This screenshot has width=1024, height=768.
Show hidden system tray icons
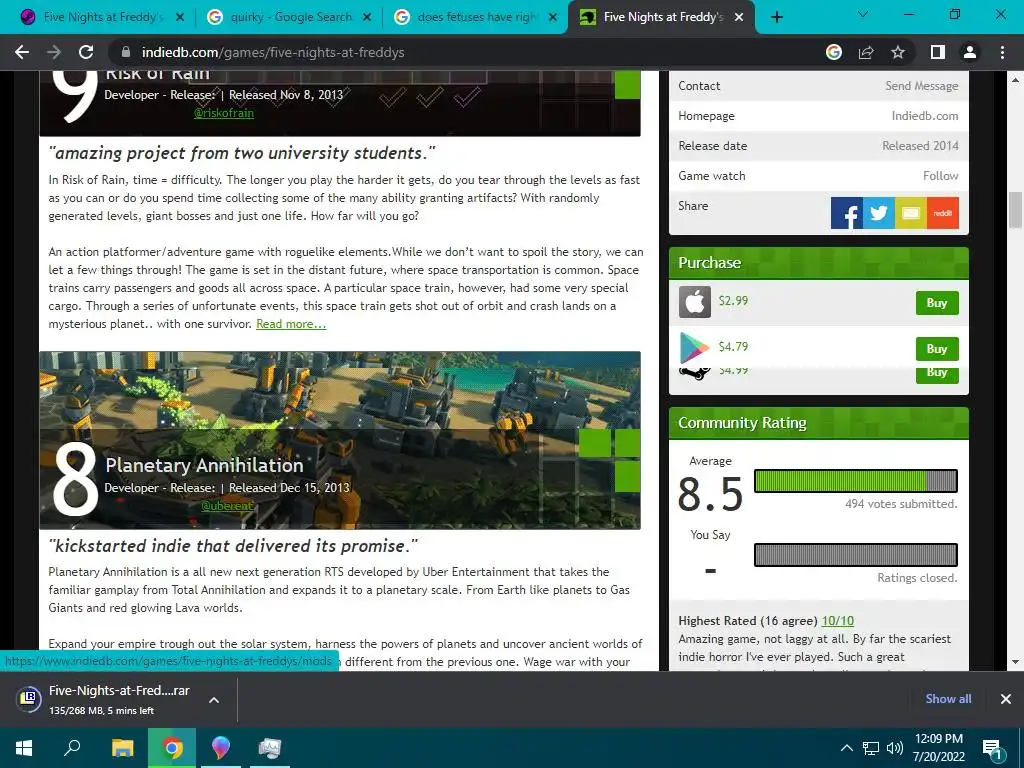846,748
